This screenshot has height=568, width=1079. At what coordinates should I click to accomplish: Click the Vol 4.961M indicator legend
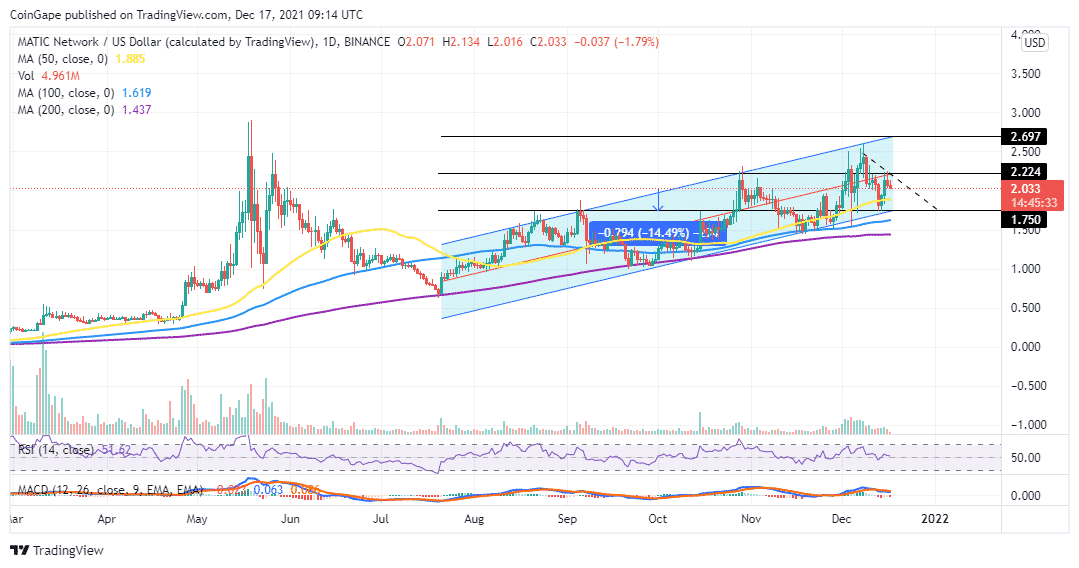[x=48, y=76]
